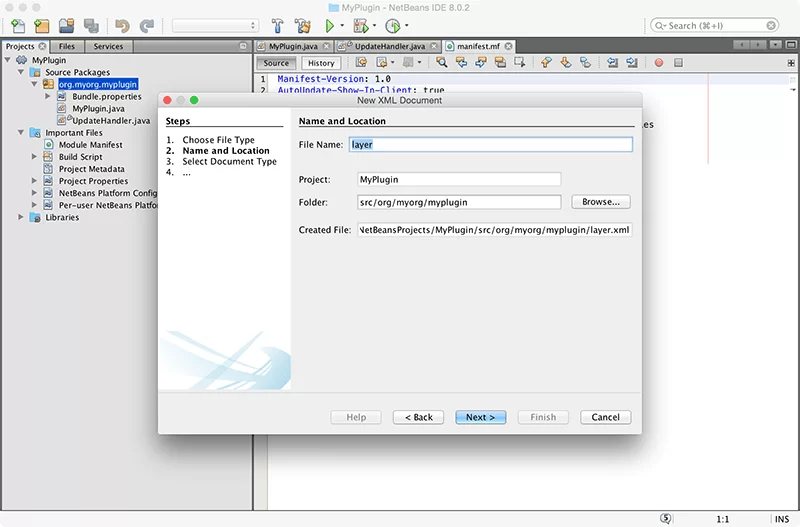This screenshot has height=527, width=800.
Task: Click the Browse... button
Action: (601, 202)
